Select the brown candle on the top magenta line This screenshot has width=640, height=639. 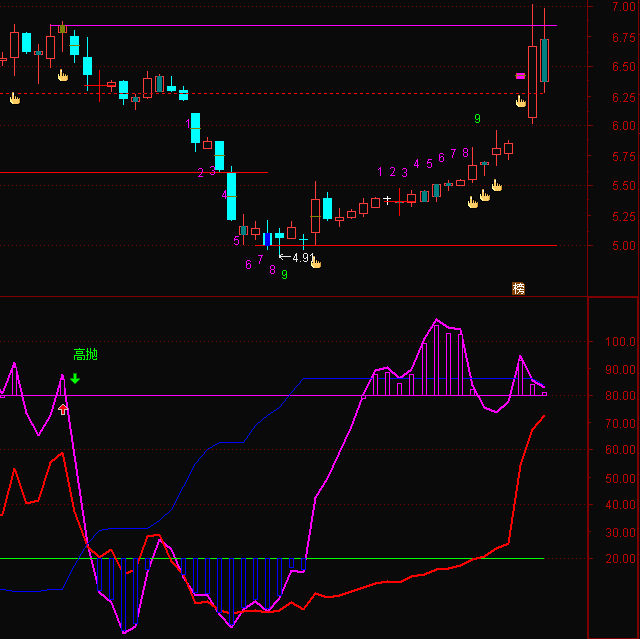(x=62, y=29)
